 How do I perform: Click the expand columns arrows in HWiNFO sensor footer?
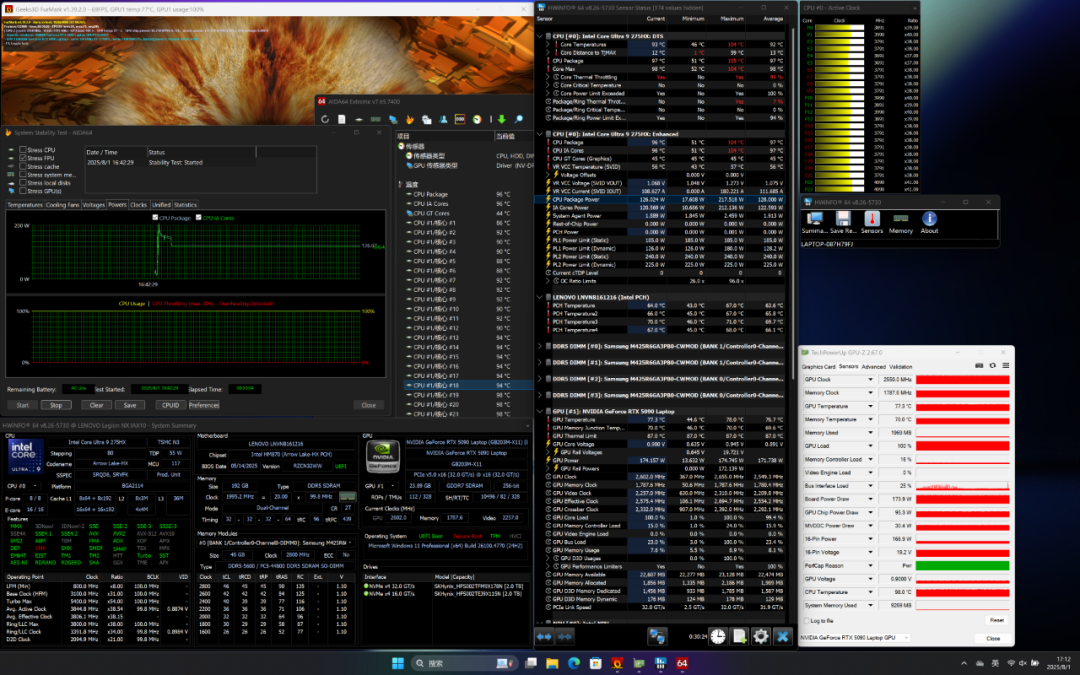545,637
